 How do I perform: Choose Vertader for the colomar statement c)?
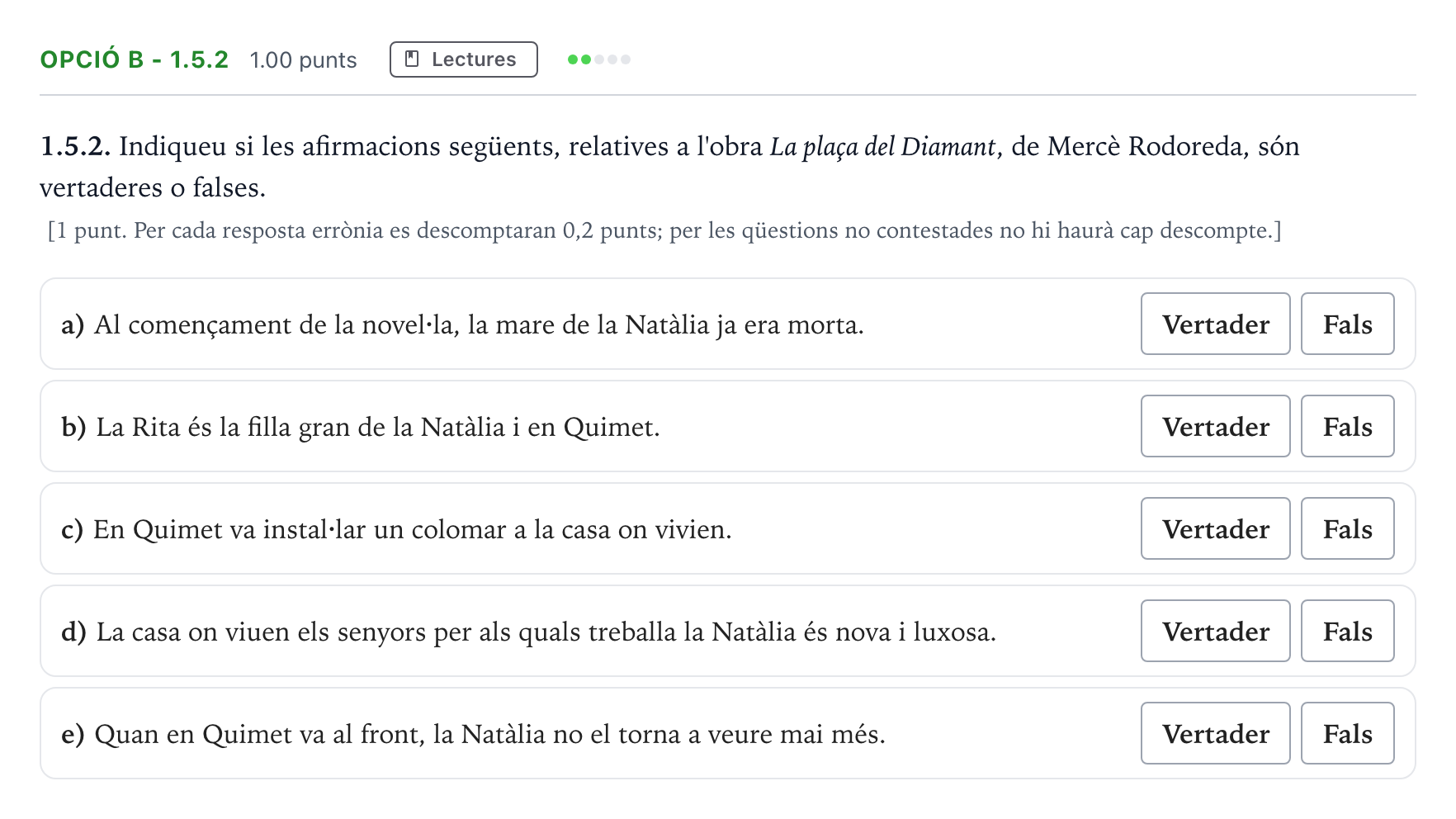click(x=1215, y=528)
